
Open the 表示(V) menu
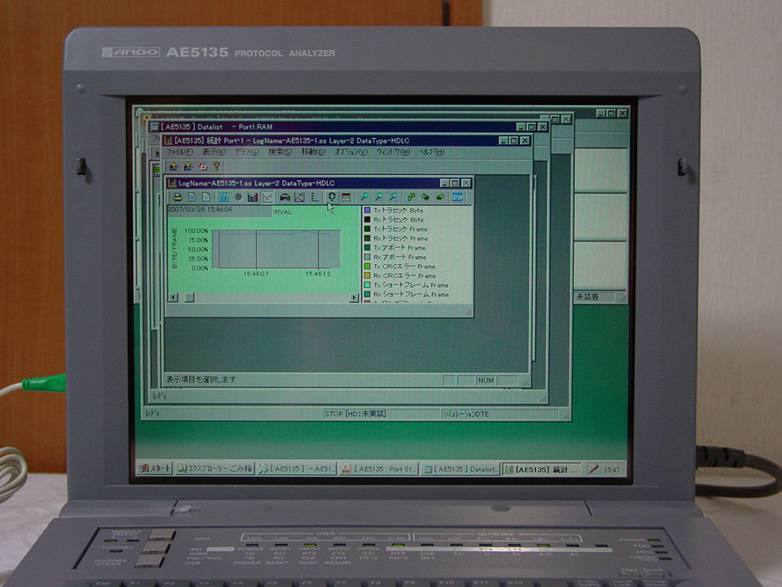point(214,152)
